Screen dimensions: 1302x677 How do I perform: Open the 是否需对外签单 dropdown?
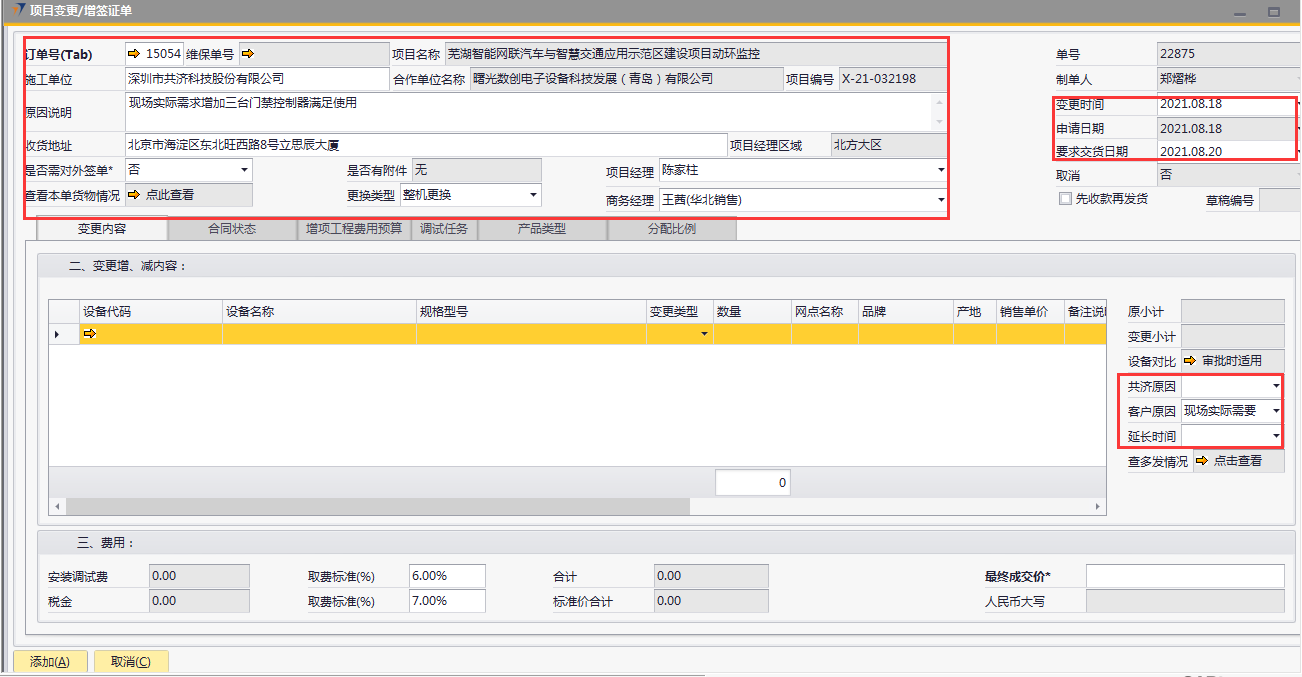[x=246, y=171]
